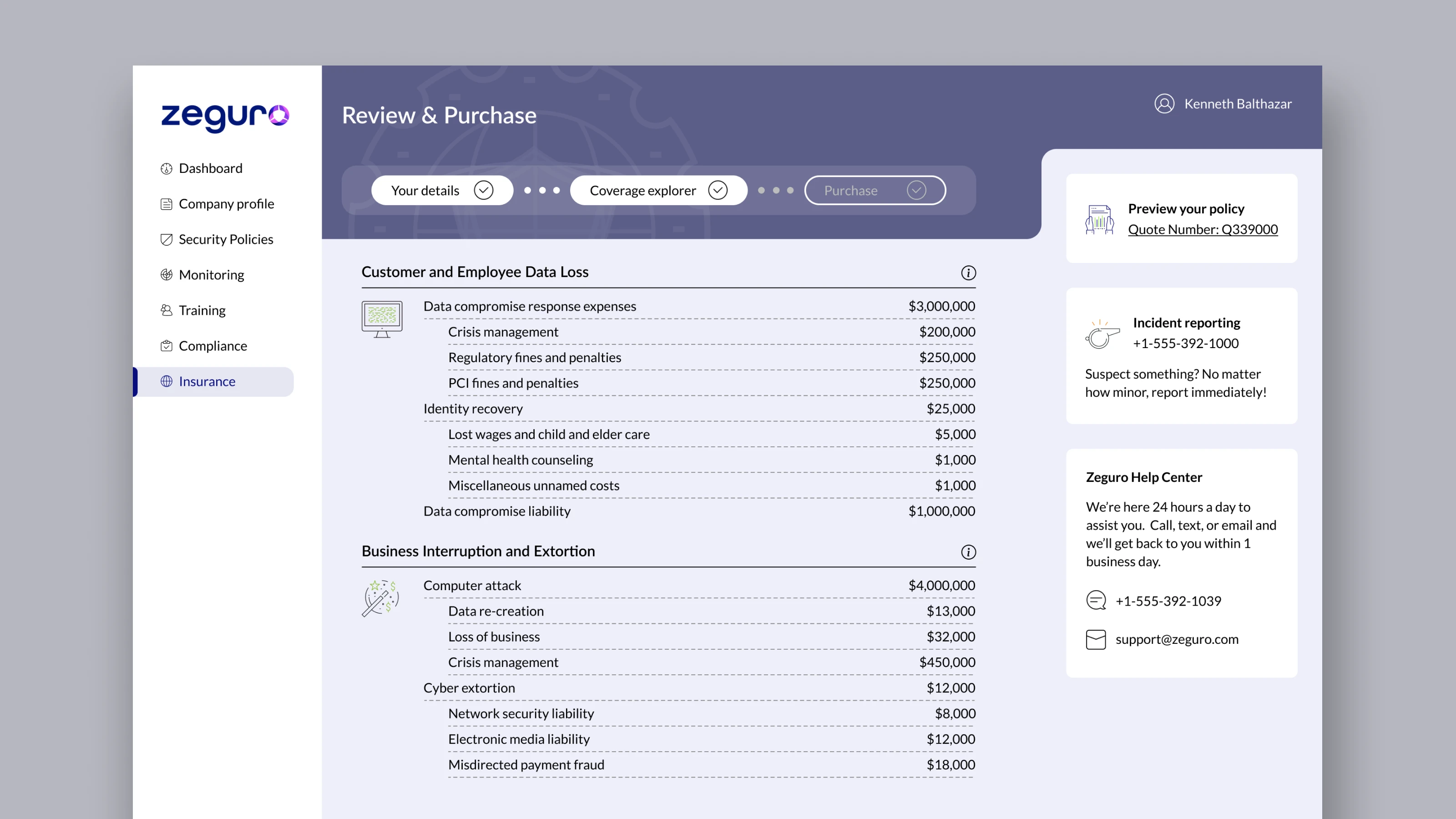The height and width of the screenshot is (819, 1456).
Task: Click the incident reporting whistle icon
Action: (x=1102, y=334)
